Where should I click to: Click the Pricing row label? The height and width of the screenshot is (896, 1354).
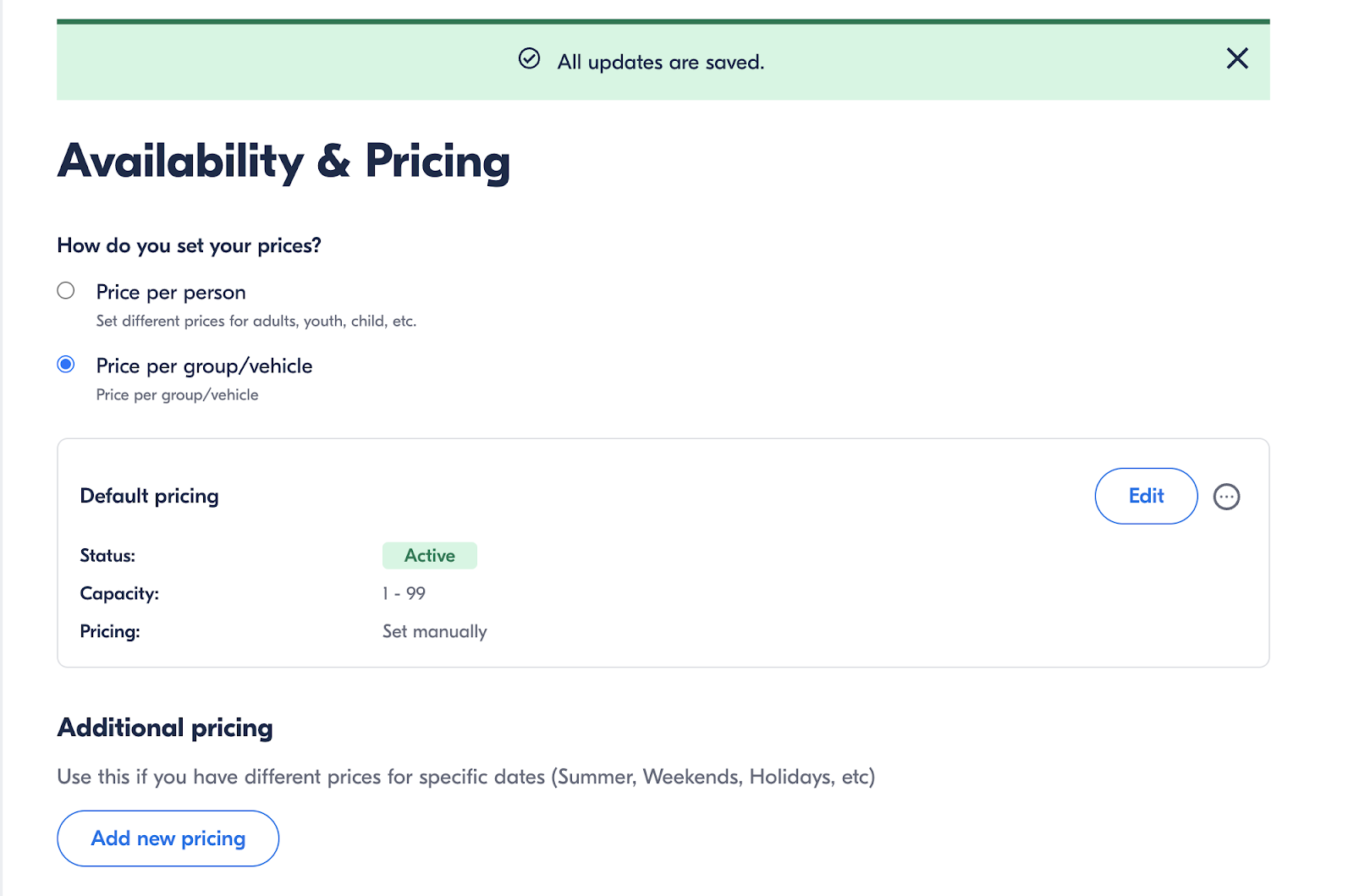[110, 631]
